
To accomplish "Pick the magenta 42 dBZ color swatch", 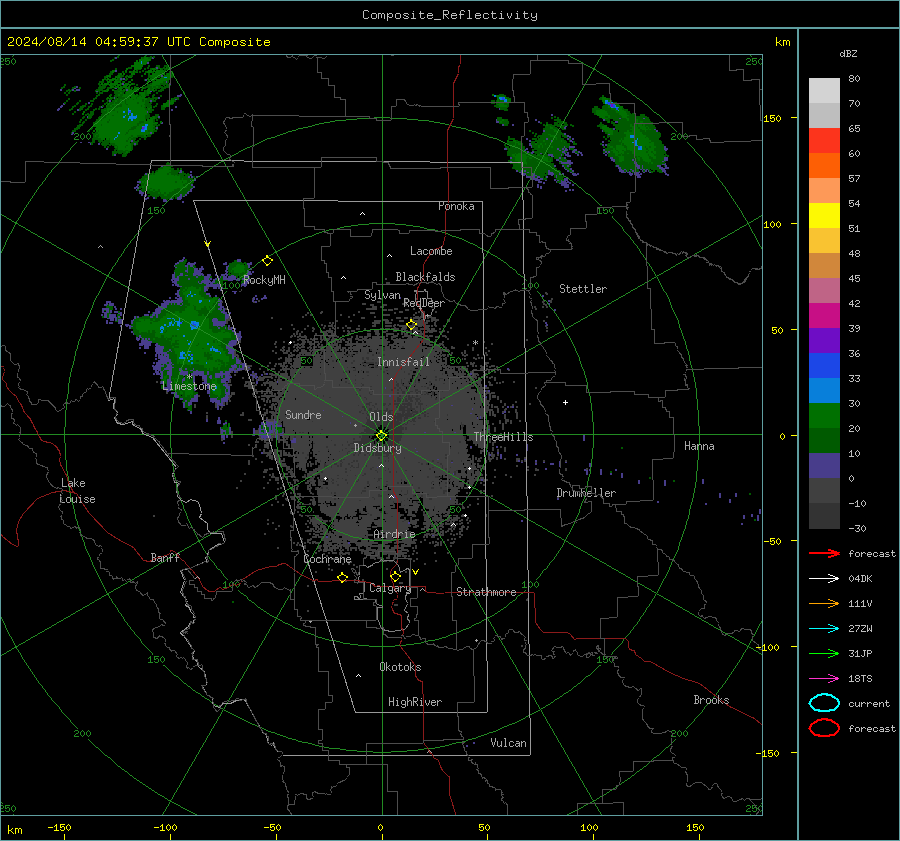I will pyautogui.click(x=824, y=315).
